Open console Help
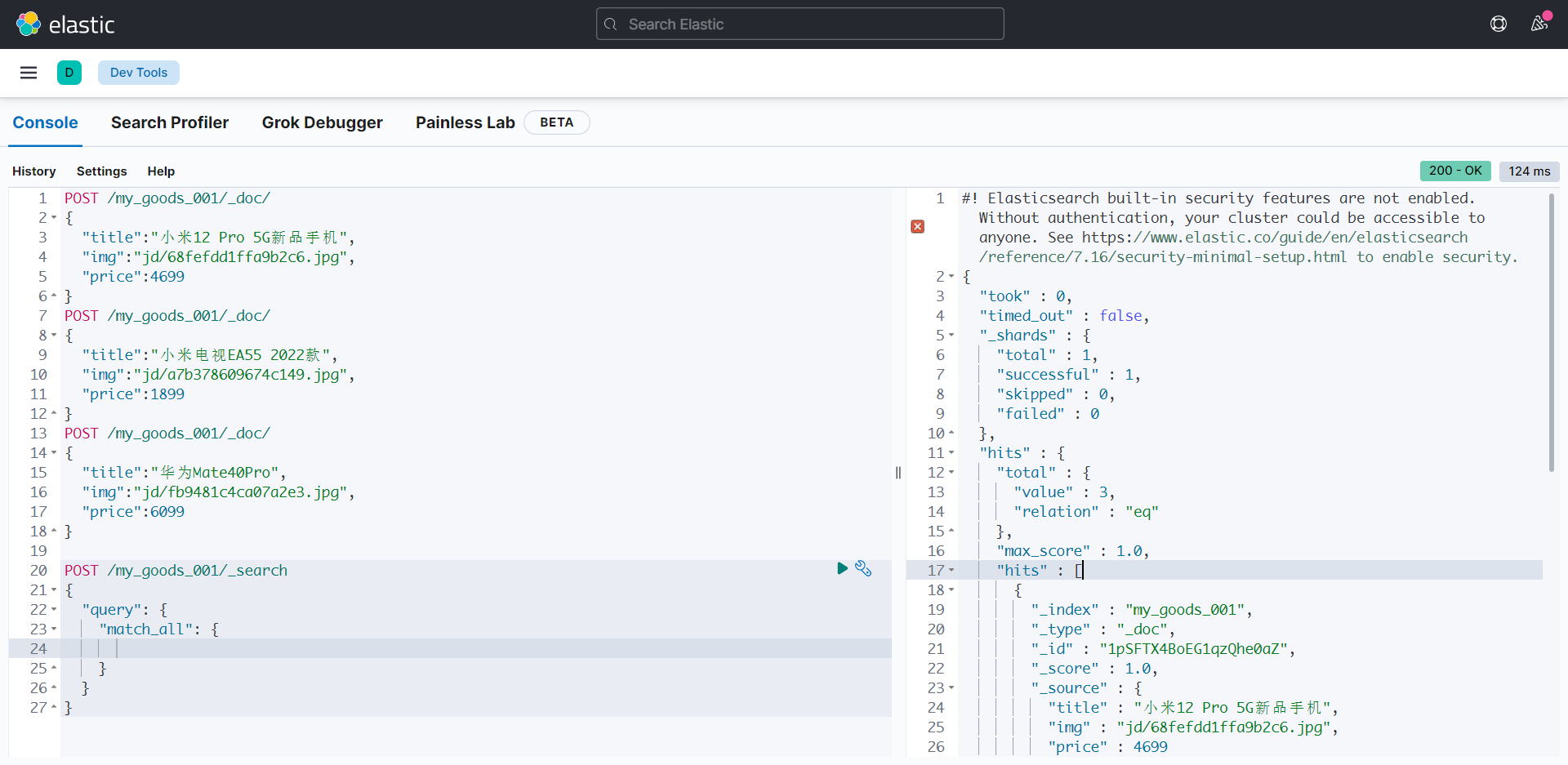The width and height of the screenshot is (1568, 765). tap(161, 171)
